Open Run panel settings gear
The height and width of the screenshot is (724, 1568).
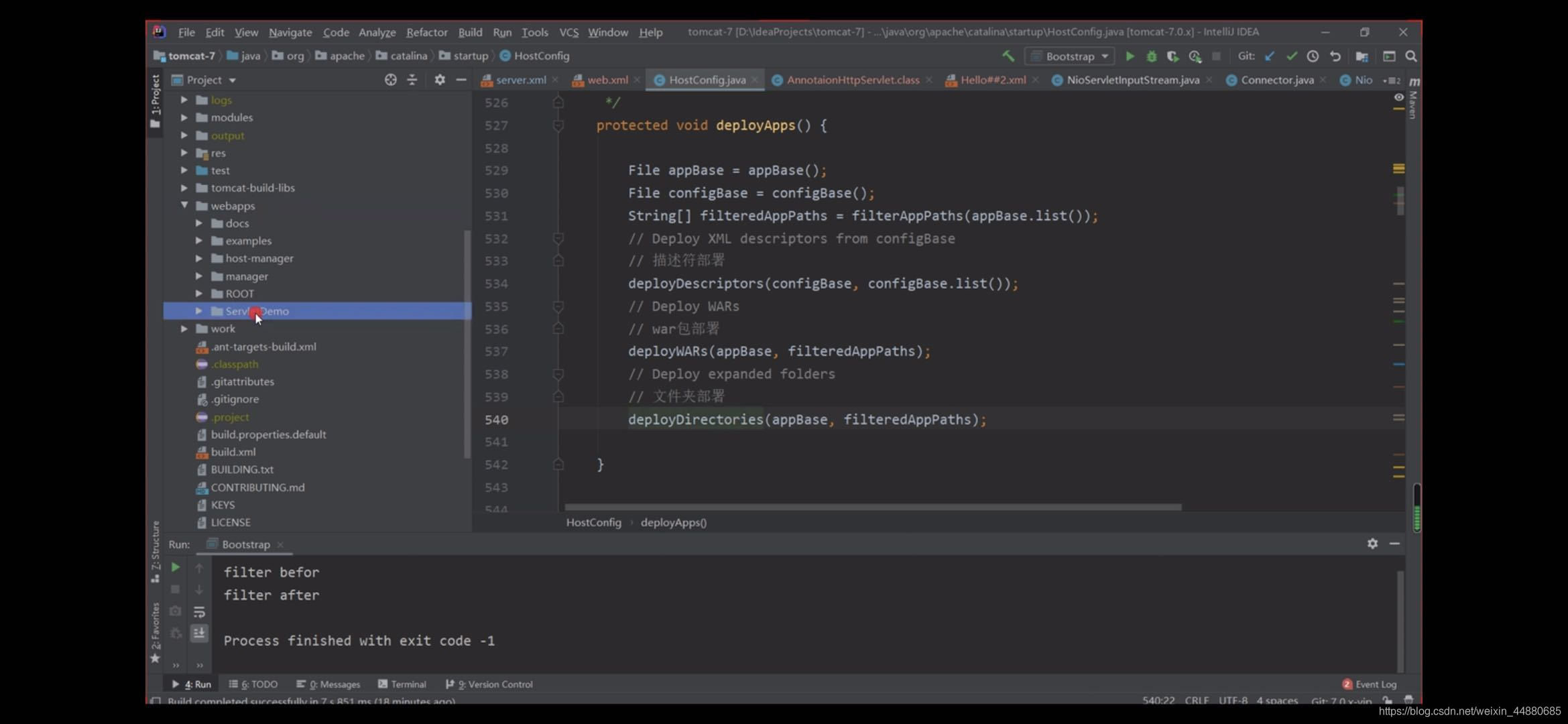1372,544
